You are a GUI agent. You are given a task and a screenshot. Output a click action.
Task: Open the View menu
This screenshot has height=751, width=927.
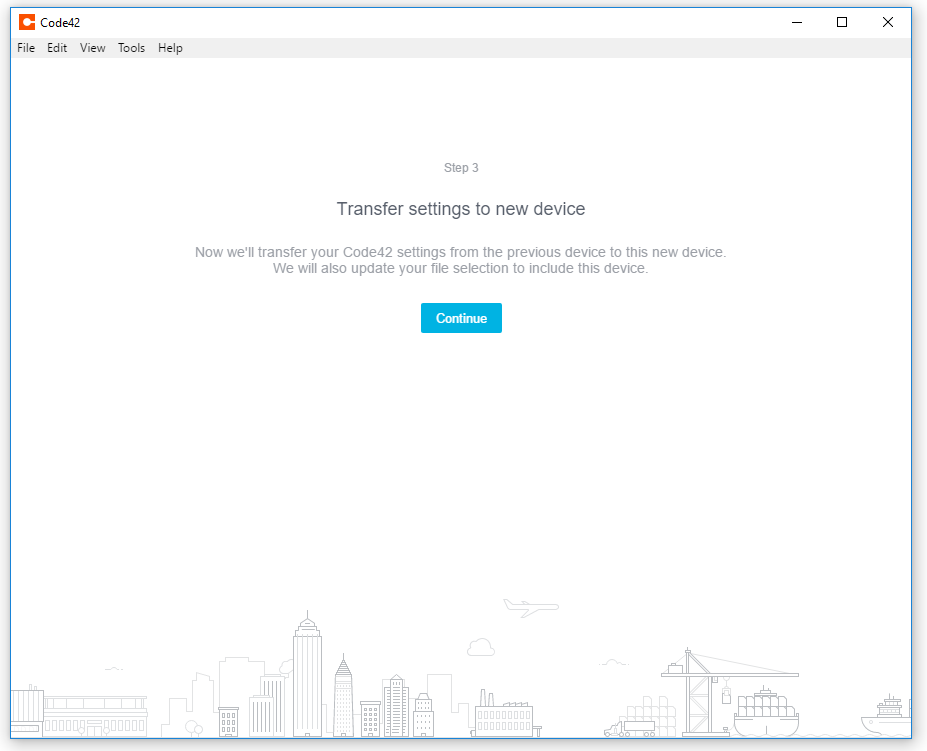(x=92, y=47)
